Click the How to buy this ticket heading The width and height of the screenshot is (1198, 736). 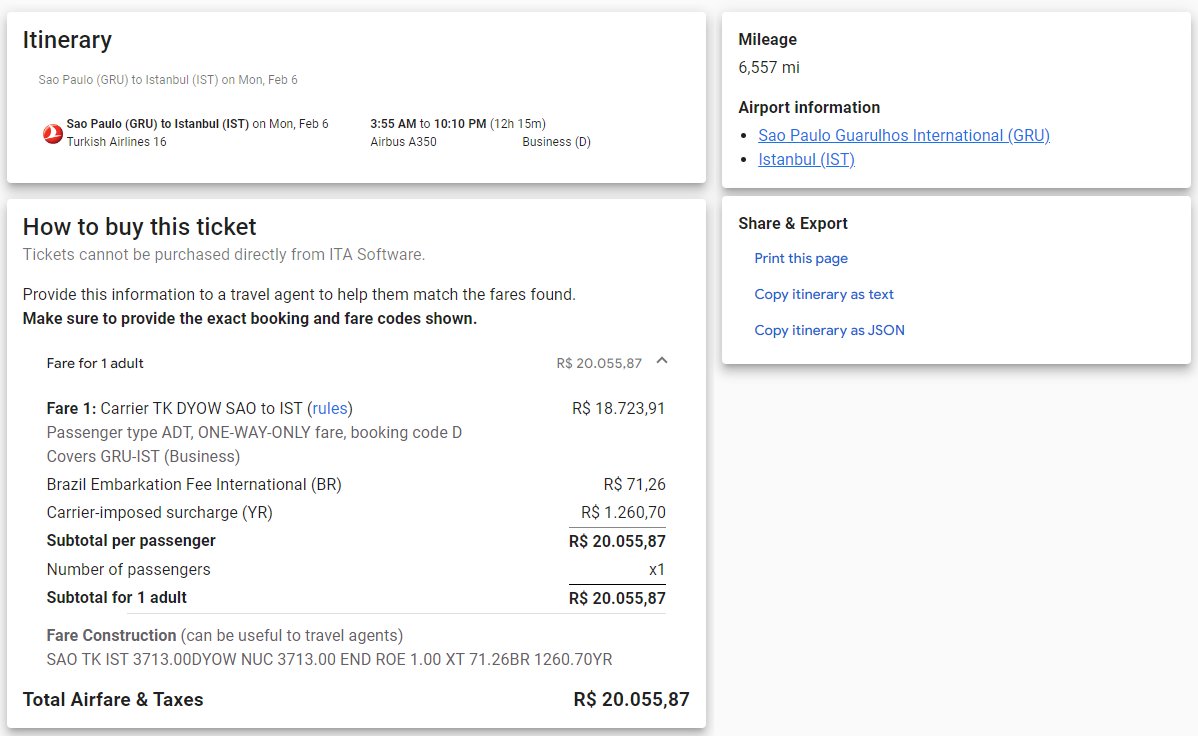(139, 226)
